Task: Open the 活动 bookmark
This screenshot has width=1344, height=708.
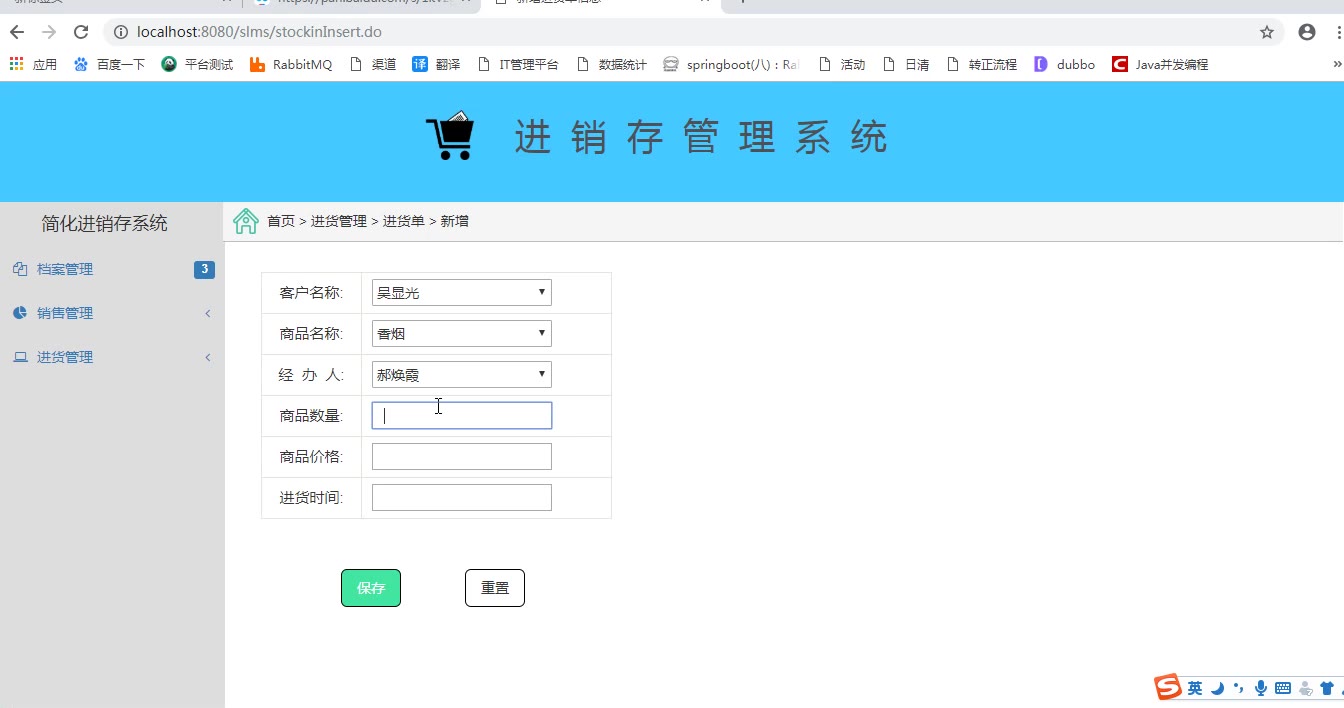Action: tap(841, 64)
